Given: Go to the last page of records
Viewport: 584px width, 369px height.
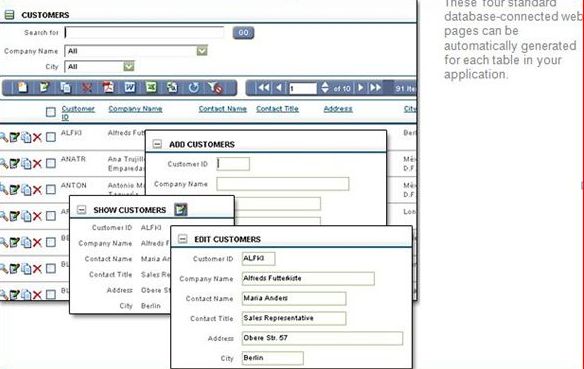Looking at the screenshot, I should pyautogui.click(x=375, y=88).
